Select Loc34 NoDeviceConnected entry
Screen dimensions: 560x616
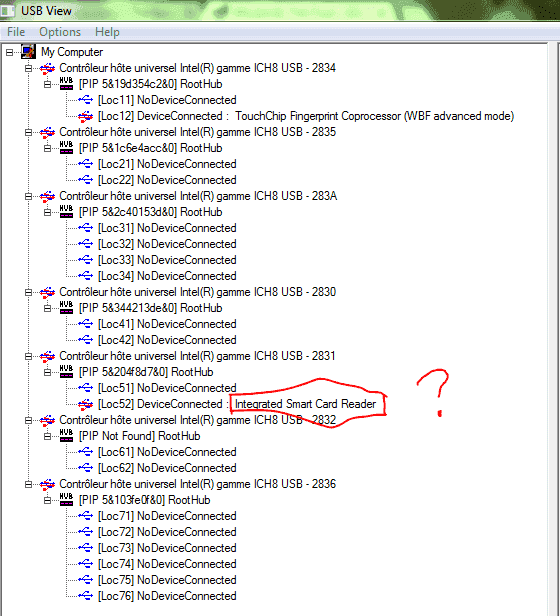167,276
